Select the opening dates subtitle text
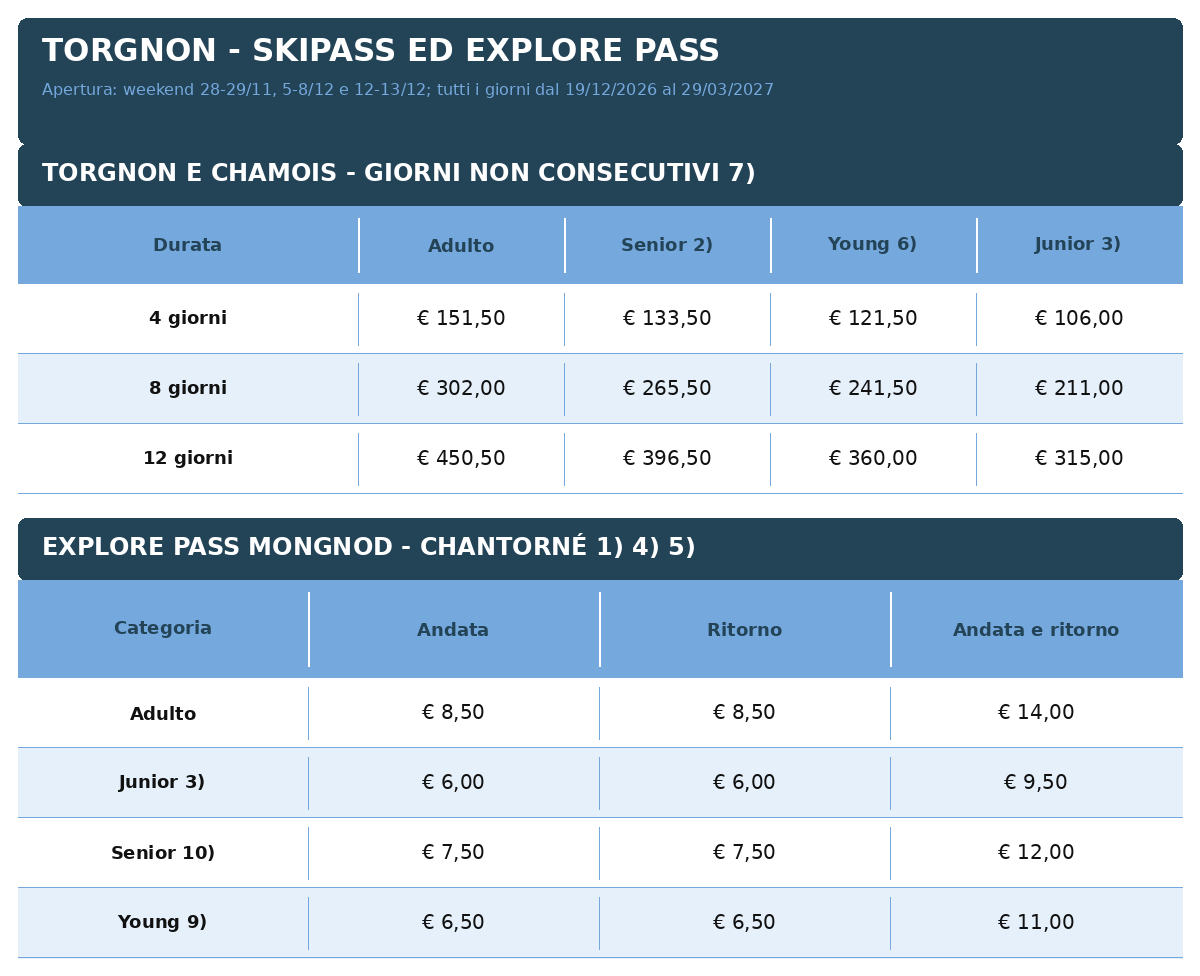This screenshot has height=976, width=1200. pos(408,90)
